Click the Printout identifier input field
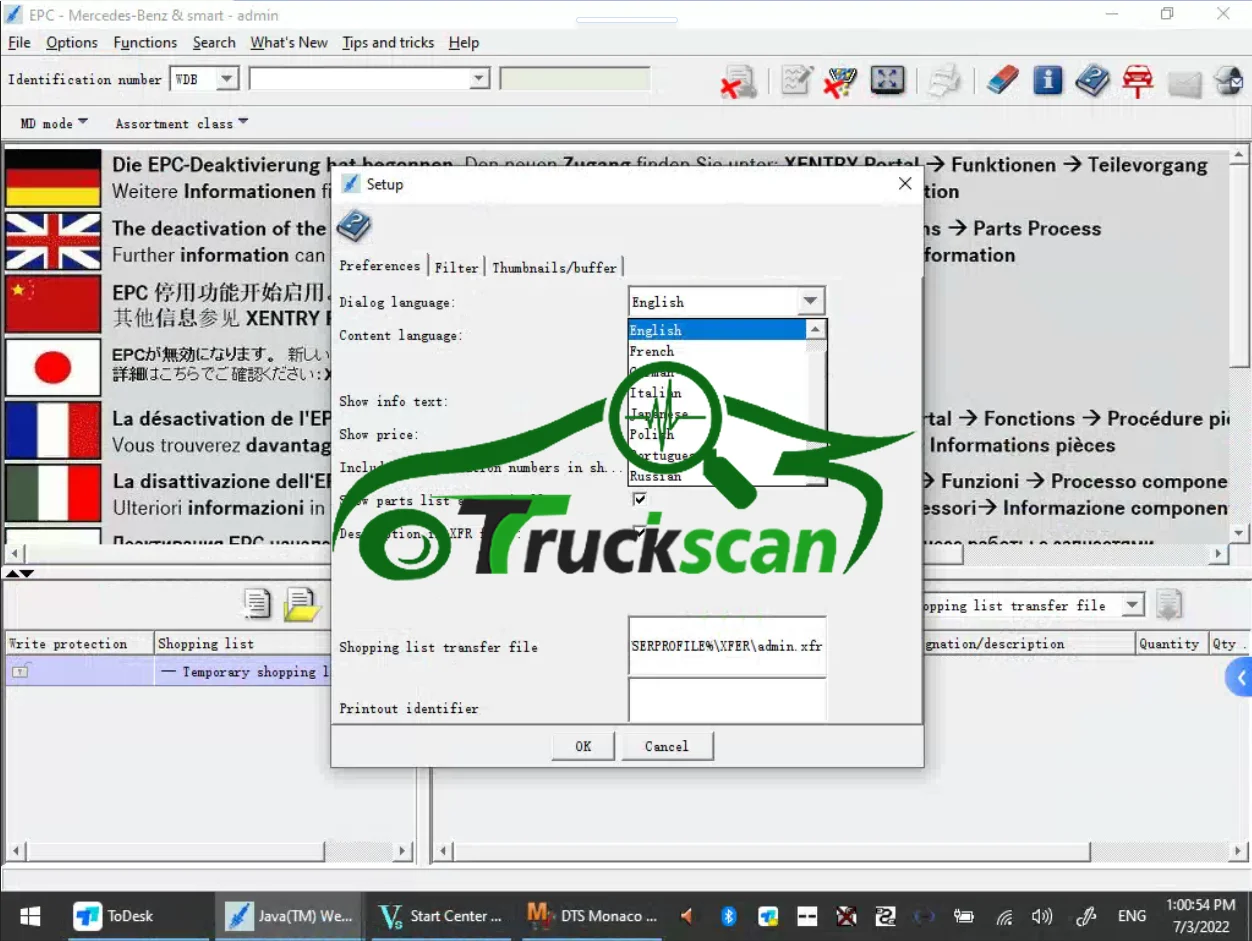Screen dimensions: 1252x941 point(727,700)
